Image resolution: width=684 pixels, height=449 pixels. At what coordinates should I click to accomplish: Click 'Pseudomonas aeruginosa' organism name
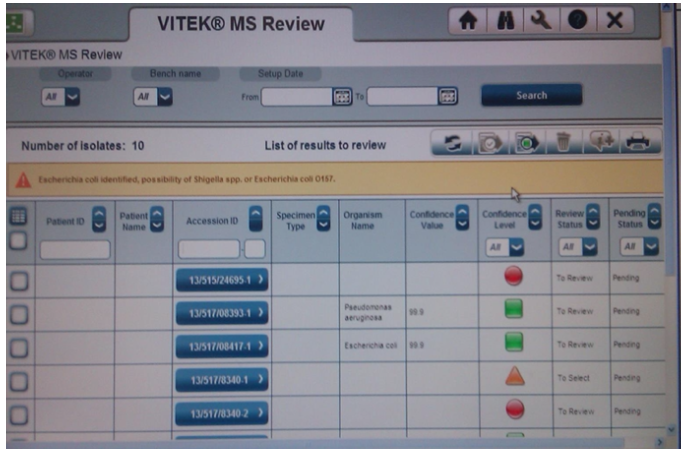[x=368, y=312]
